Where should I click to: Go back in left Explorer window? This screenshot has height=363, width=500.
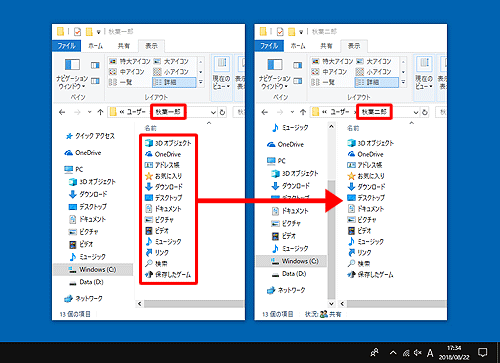pyautogui.click(x=62, y=112)
